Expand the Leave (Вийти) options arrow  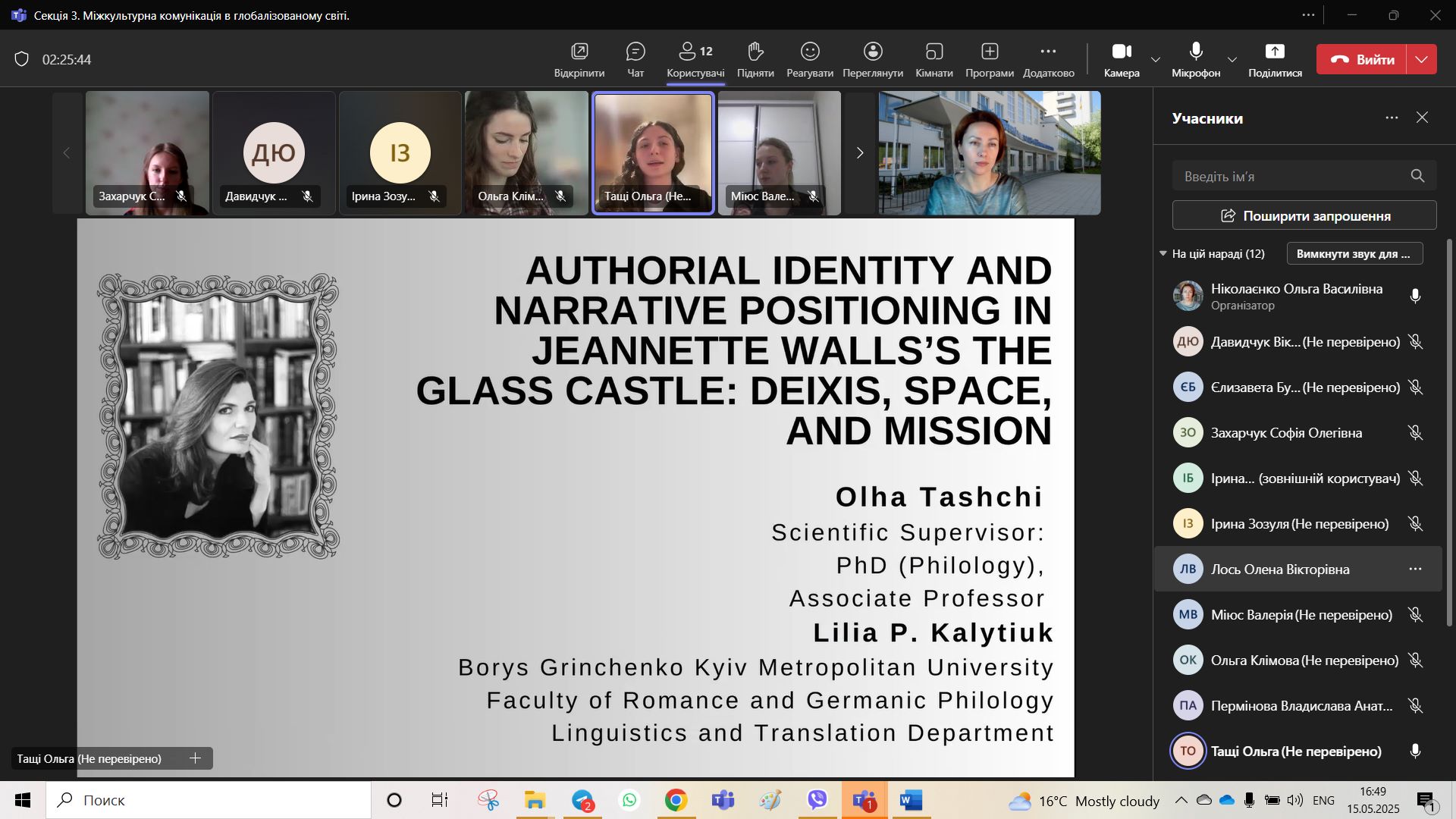point(1421,59)
